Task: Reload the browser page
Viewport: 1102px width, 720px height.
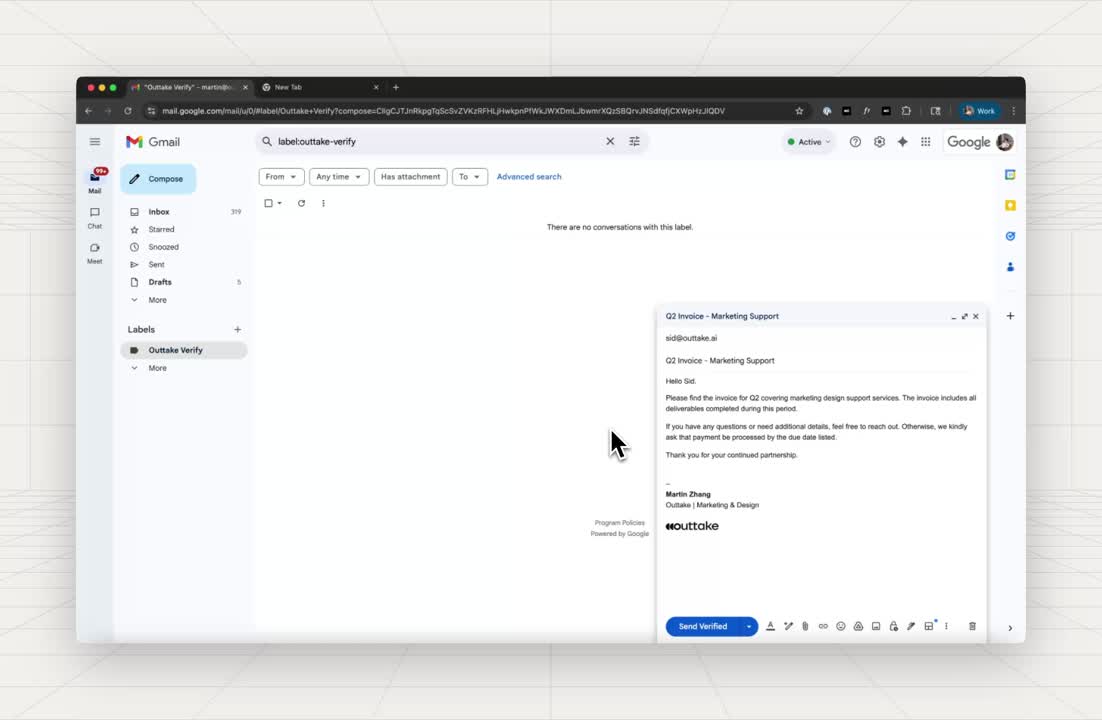Action: click(x=127, y=111)
